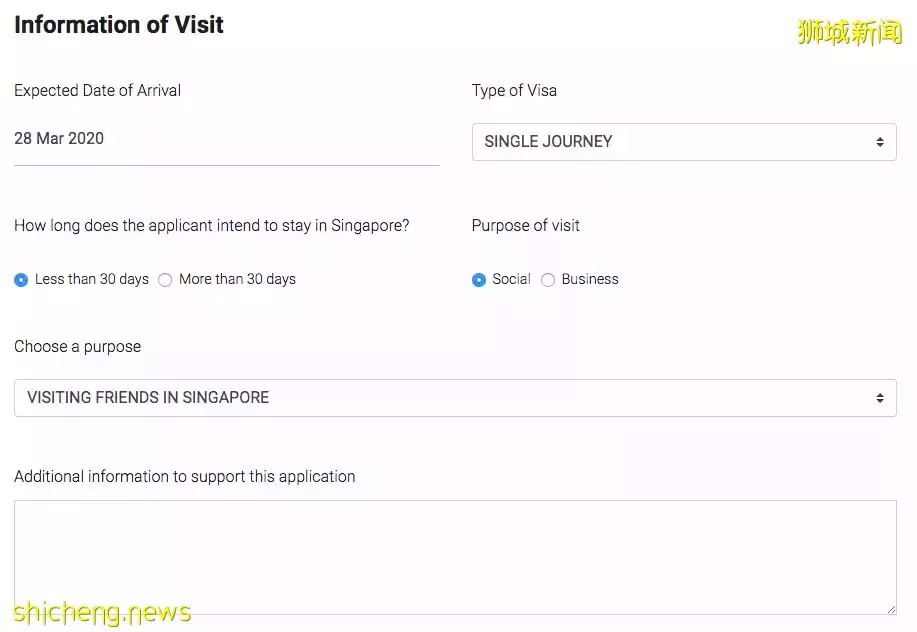The image size is (917, 632).
Task: Click the yellow Chinese news logo
Action: click(x=849, y=32)
